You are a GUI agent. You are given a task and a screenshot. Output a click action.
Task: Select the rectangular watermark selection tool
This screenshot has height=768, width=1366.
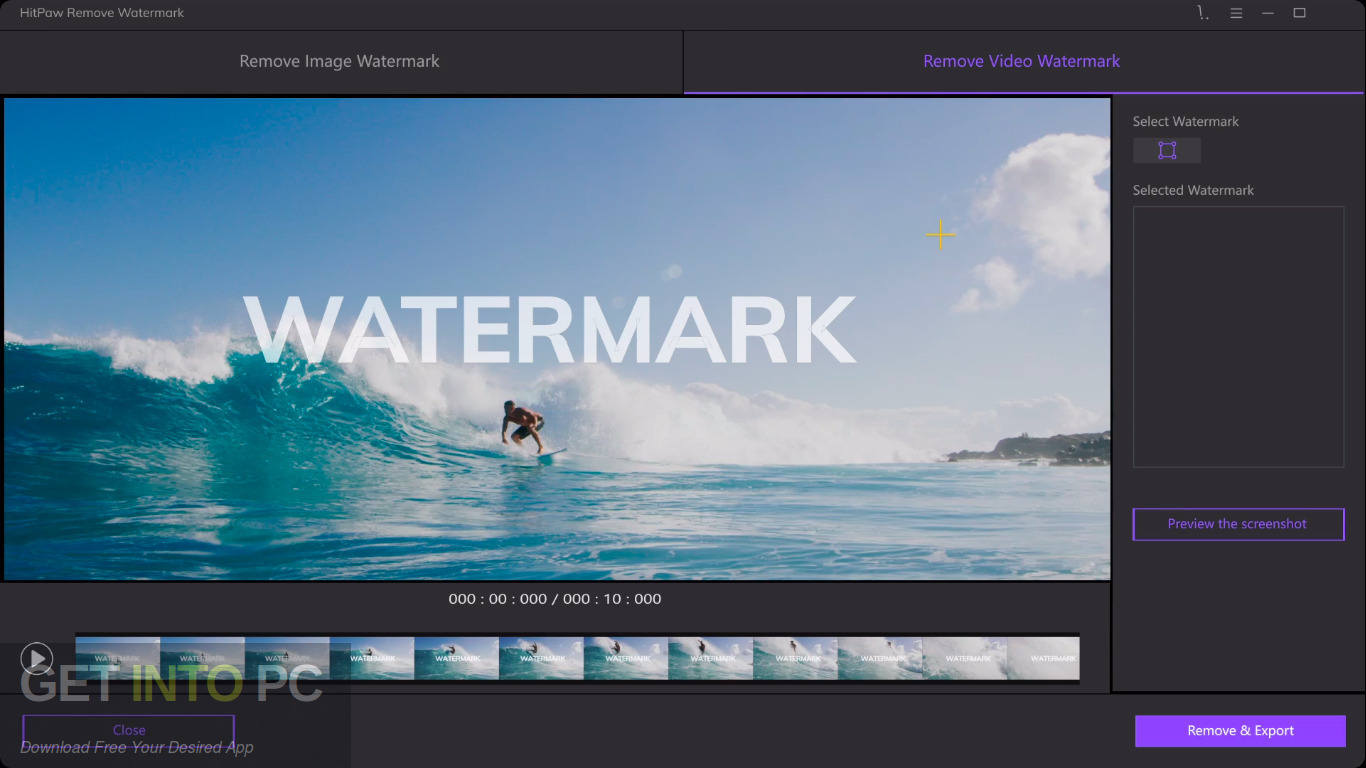point(1166,150)
